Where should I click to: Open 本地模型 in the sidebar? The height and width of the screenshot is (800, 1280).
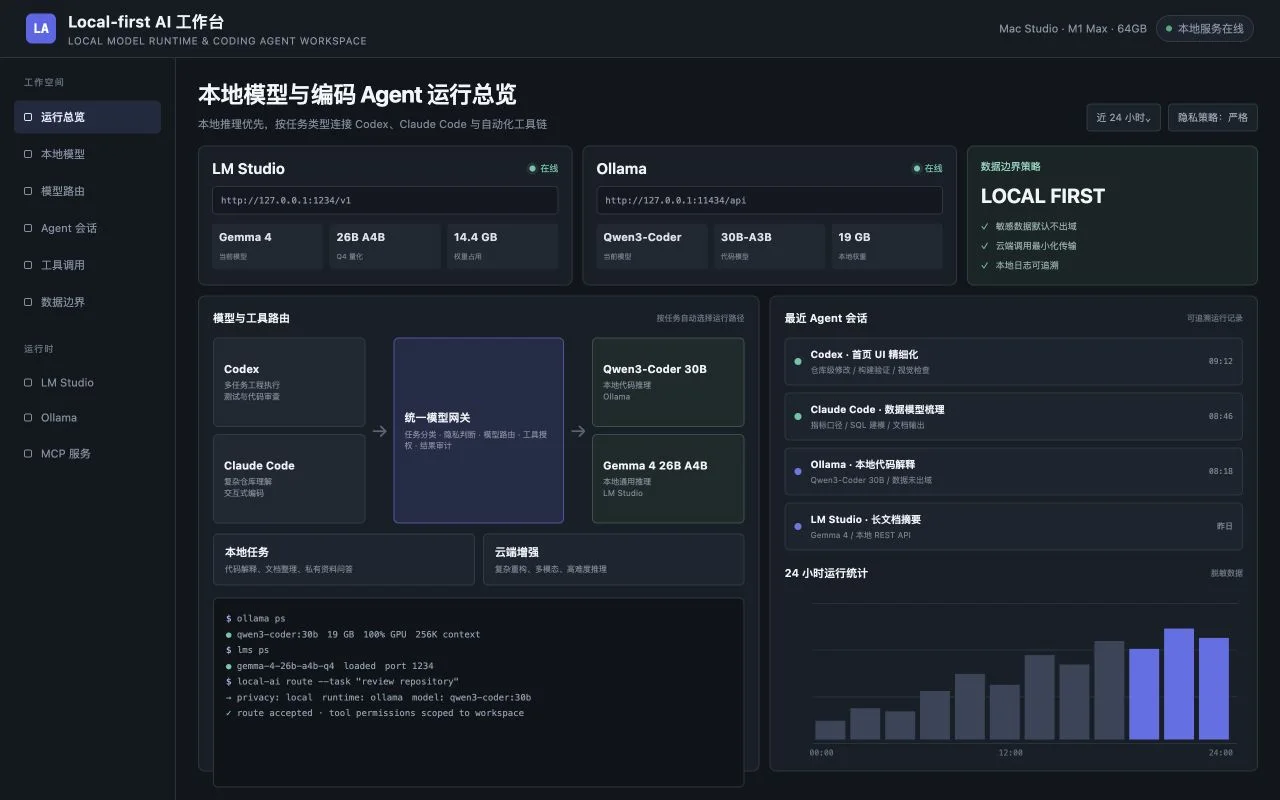click(x=87, y=154)
